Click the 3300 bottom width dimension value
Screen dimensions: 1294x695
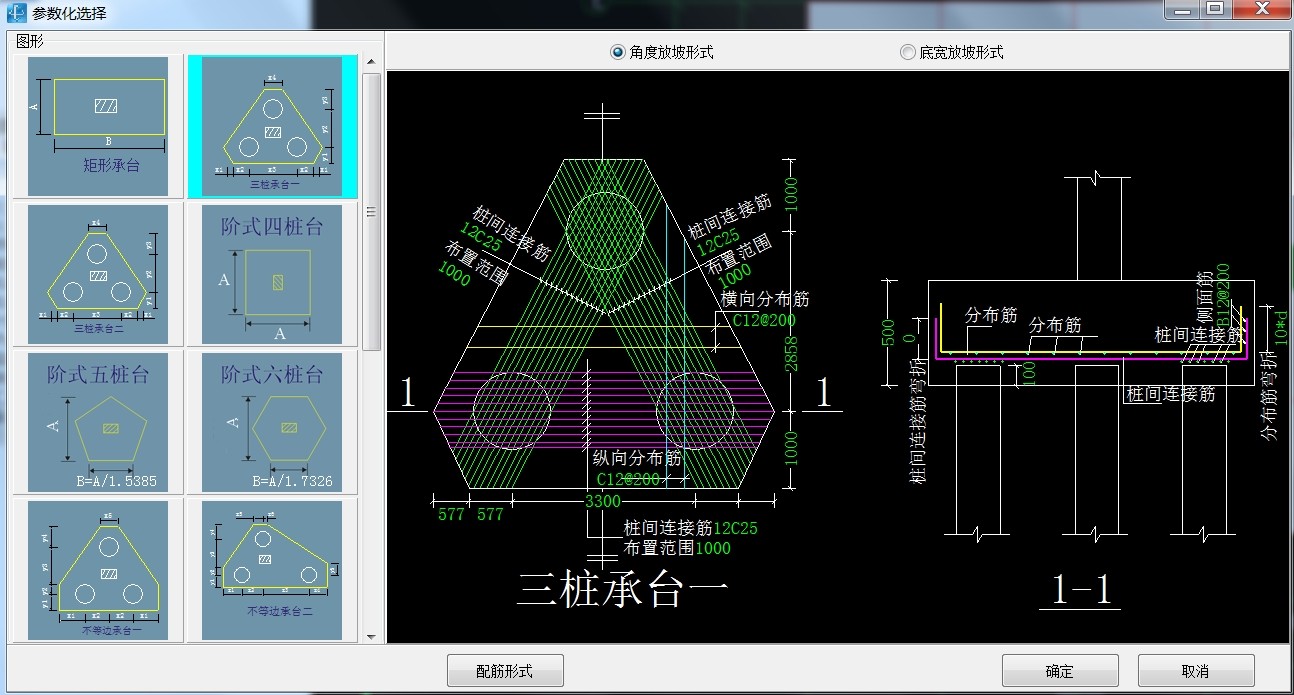click(x=603, y=501)
